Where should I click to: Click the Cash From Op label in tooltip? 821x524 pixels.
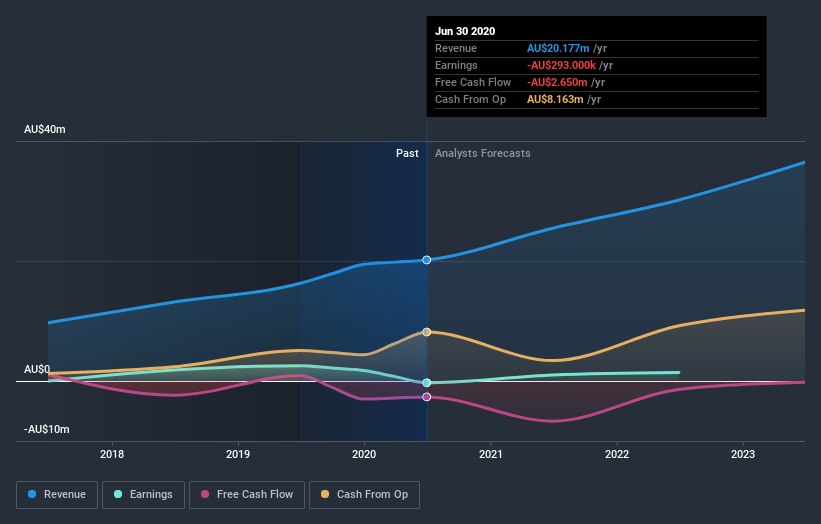point(470,99)
